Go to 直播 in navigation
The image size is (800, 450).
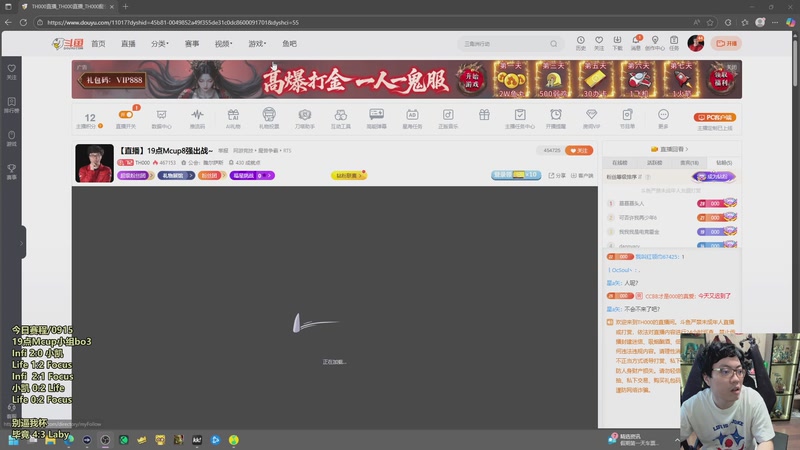(x=128, y=44)
